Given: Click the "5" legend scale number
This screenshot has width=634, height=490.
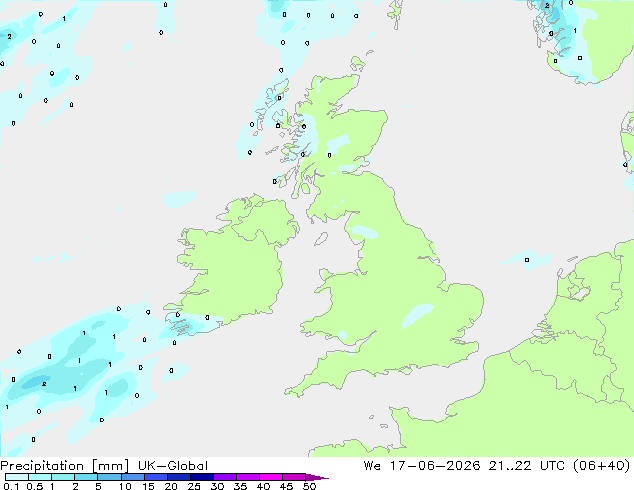Looking at the screenshot, I should (x=98, y=486).
